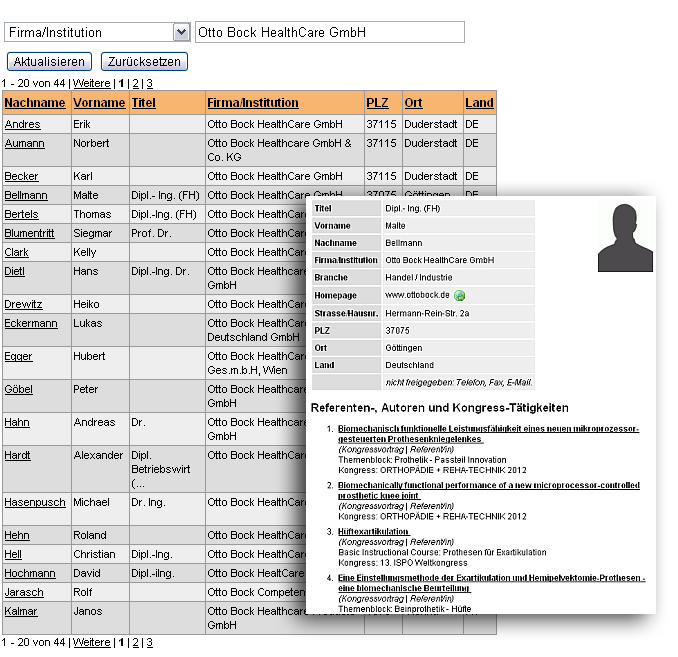Open the Bertels entry link
This screenshot has height=657, width=678.
[x=21, y=214]
